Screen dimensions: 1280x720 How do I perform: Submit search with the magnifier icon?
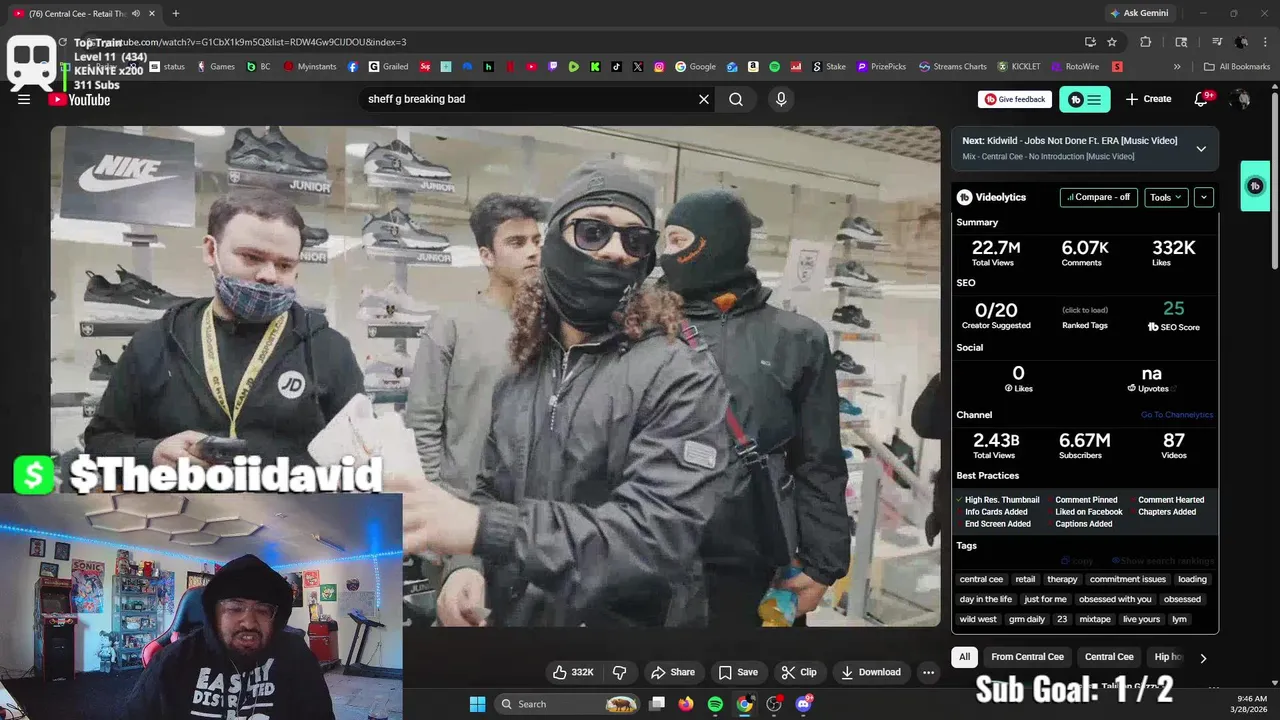tap(736, 99)
